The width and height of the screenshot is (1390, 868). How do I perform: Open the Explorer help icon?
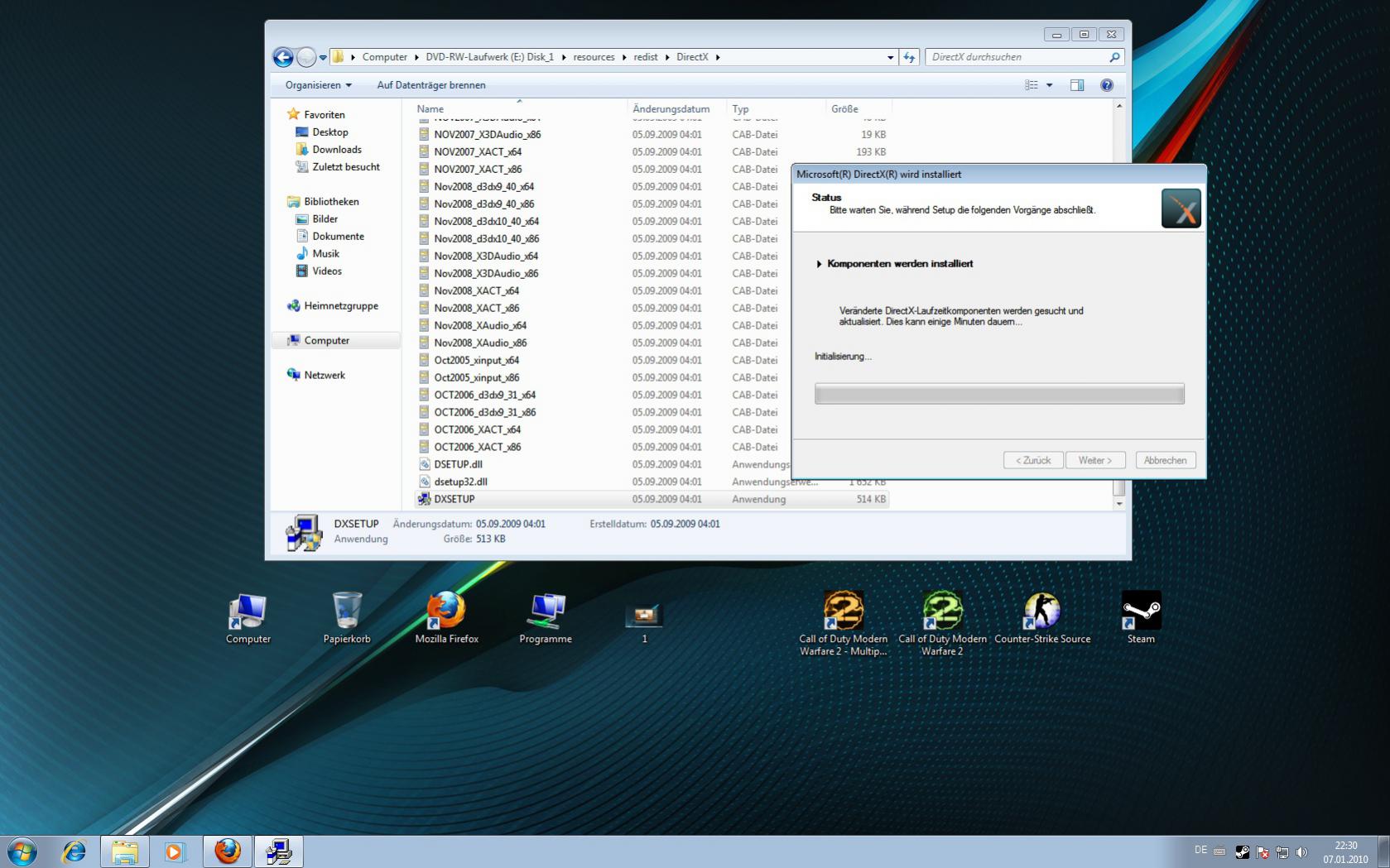point(1107,85)
